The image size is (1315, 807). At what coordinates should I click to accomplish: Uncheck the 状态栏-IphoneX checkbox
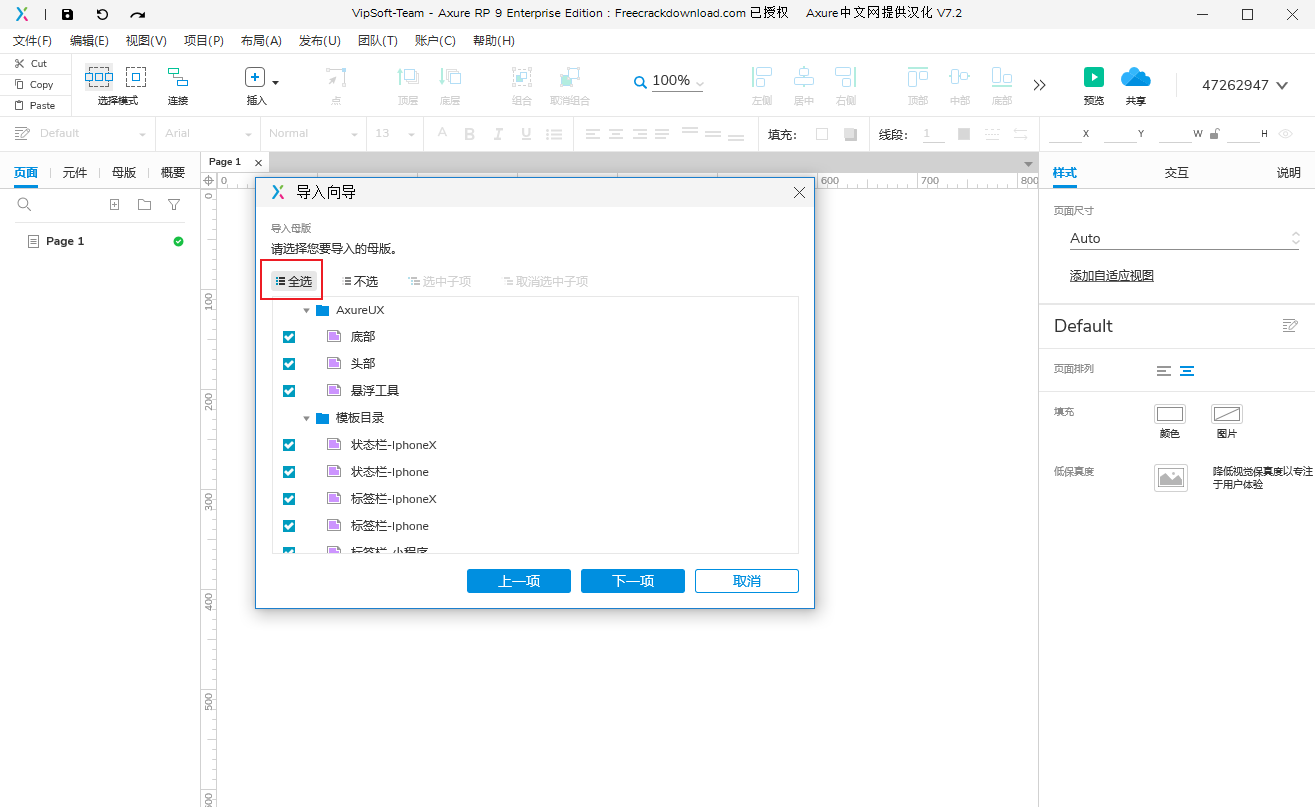pyautogui.click(x=289, y=445)
